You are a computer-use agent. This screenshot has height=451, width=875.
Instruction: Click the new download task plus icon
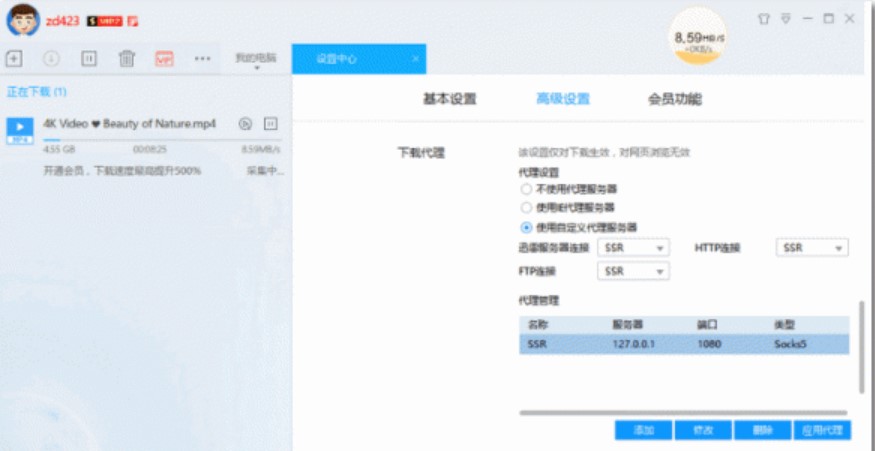pyautogui.click(x=13, y=59)
